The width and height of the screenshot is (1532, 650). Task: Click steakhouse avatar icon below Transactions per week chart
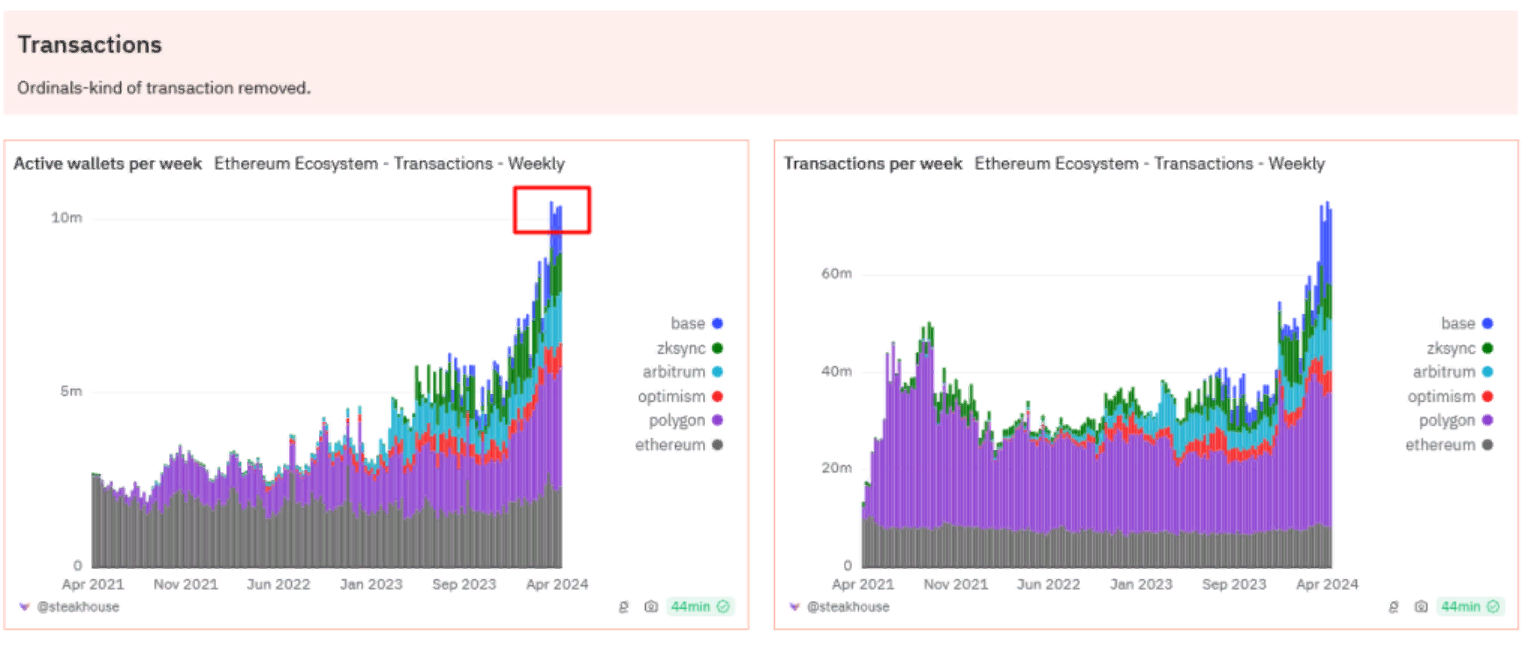click(794, 607)
